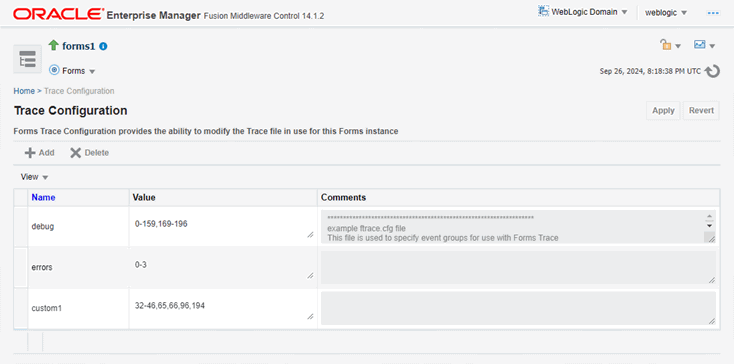Expand the WebLogic Domain dropdown

(588, 12)
